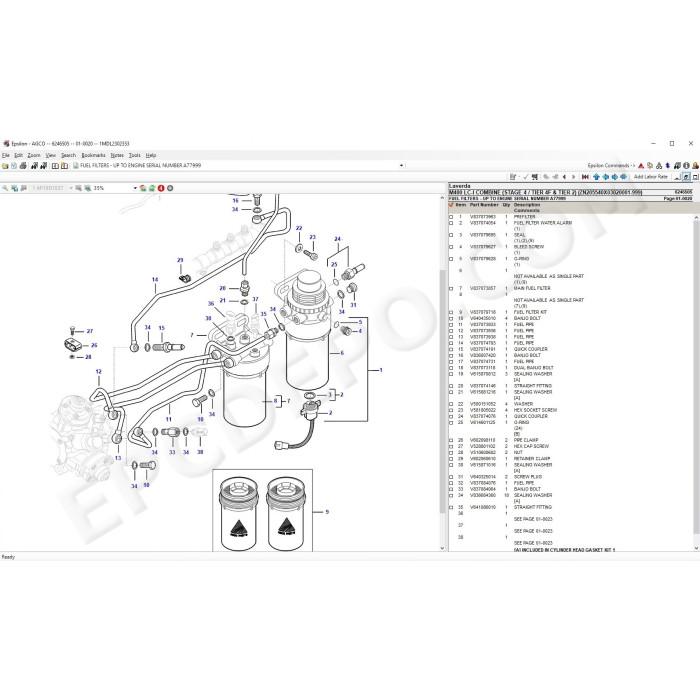Viewport: 700px width, 700px height.
Task: Click the blue up arrow navigation icon
Action: coord(596,177)
